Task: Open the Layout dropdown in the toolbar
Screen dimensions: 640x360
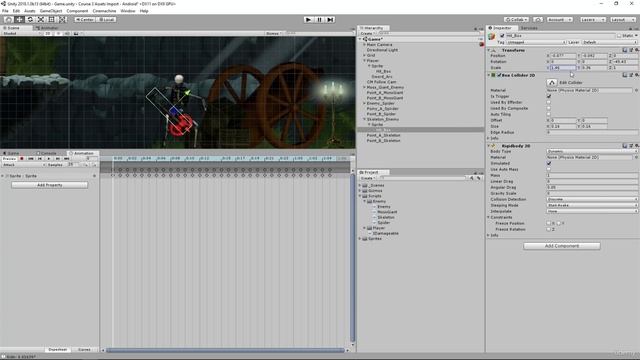Action: point(623,20)
